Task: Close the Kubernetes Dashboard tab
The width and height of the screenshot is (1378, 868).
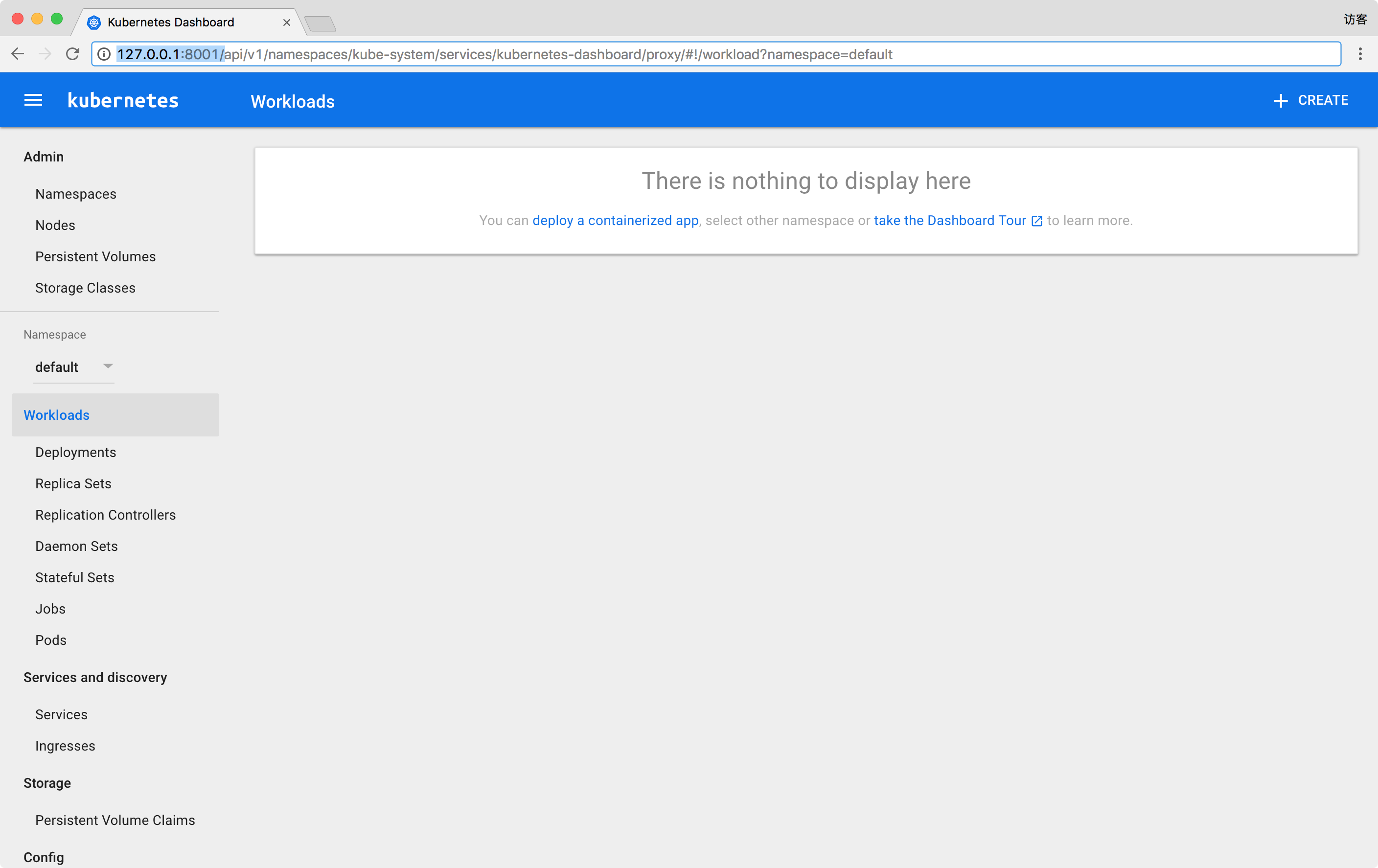Action: [287, 23]
